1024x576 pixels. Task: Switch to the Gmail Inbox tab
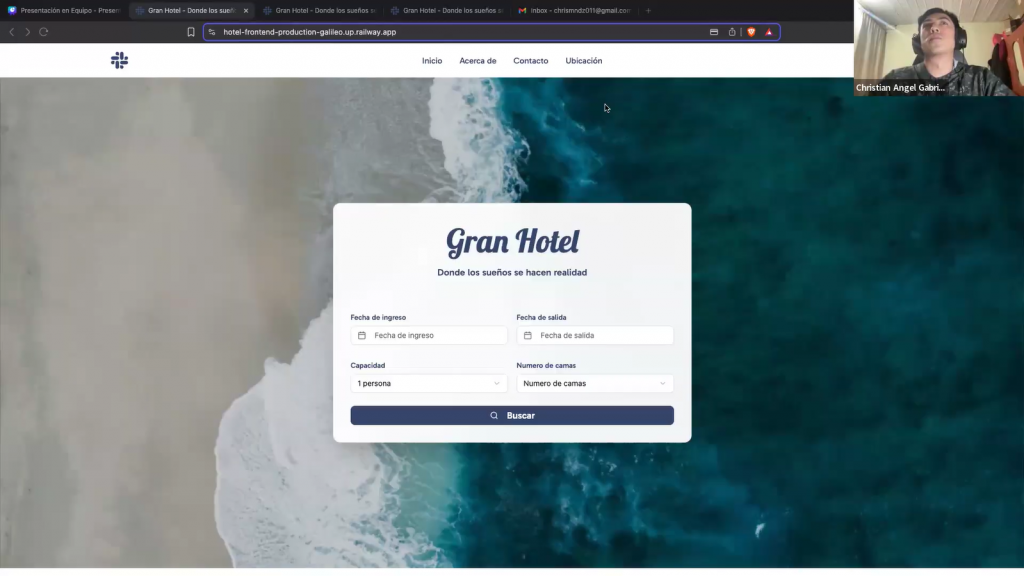[x=575, y=10]
